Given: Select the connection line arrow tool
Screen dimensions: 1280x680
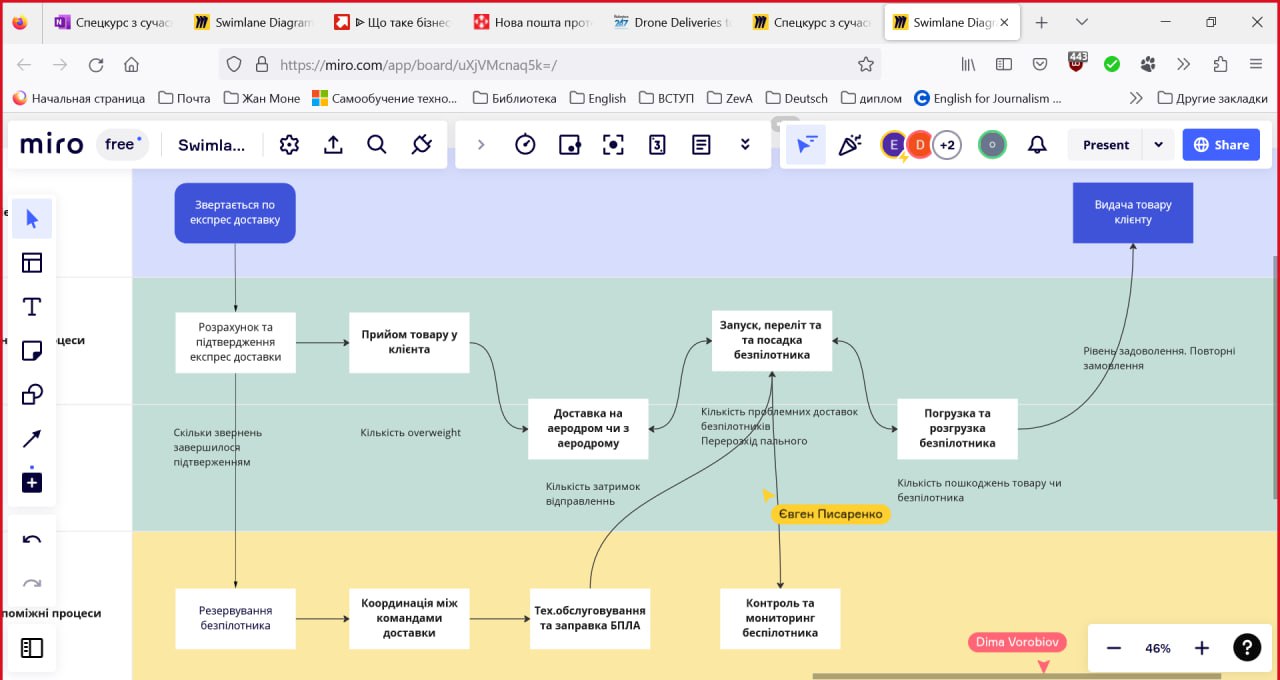Looking at the screenshot, I should coord(32,439).
